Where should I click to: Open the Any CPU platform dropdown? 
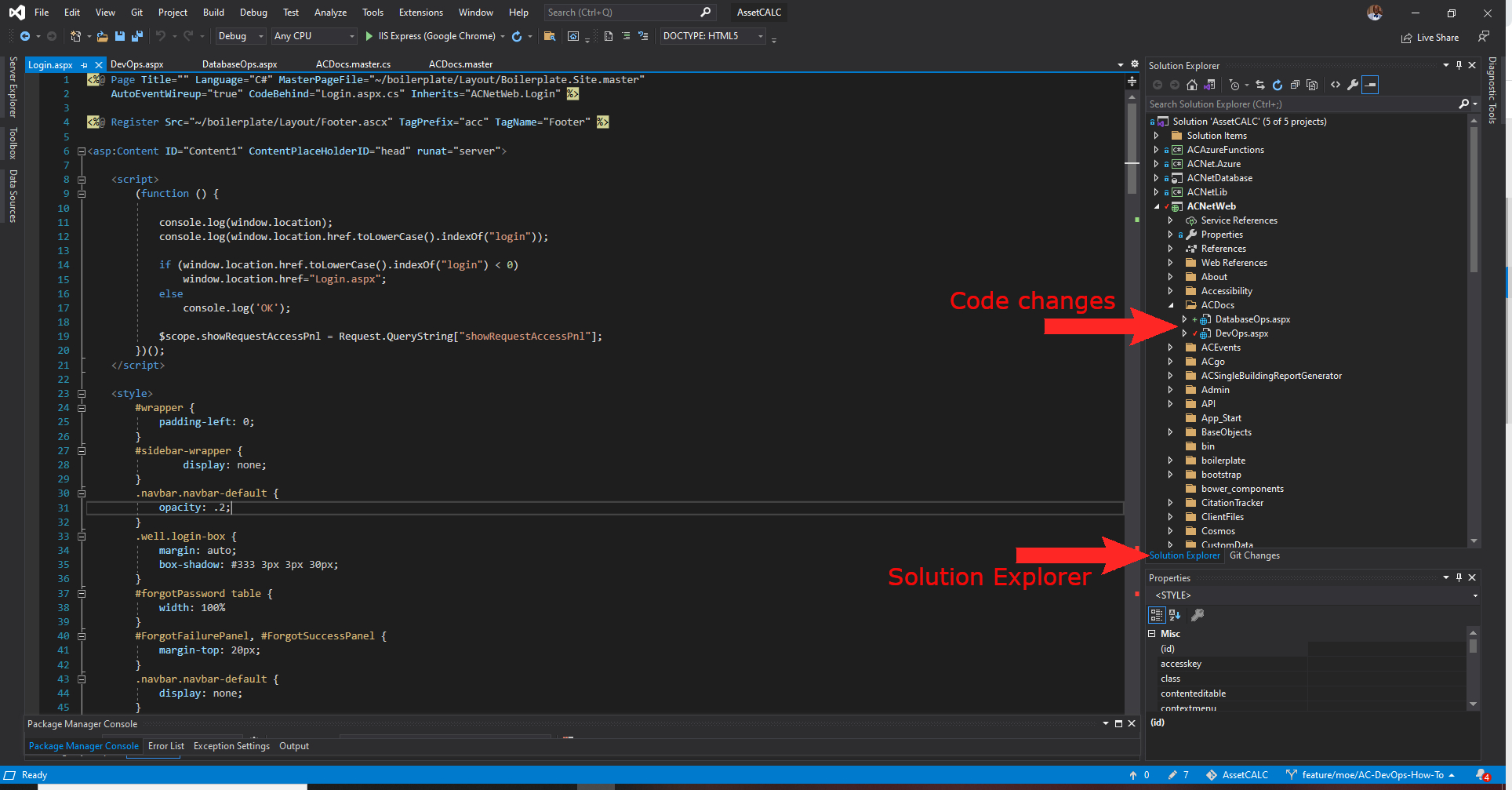pos(314,36)
